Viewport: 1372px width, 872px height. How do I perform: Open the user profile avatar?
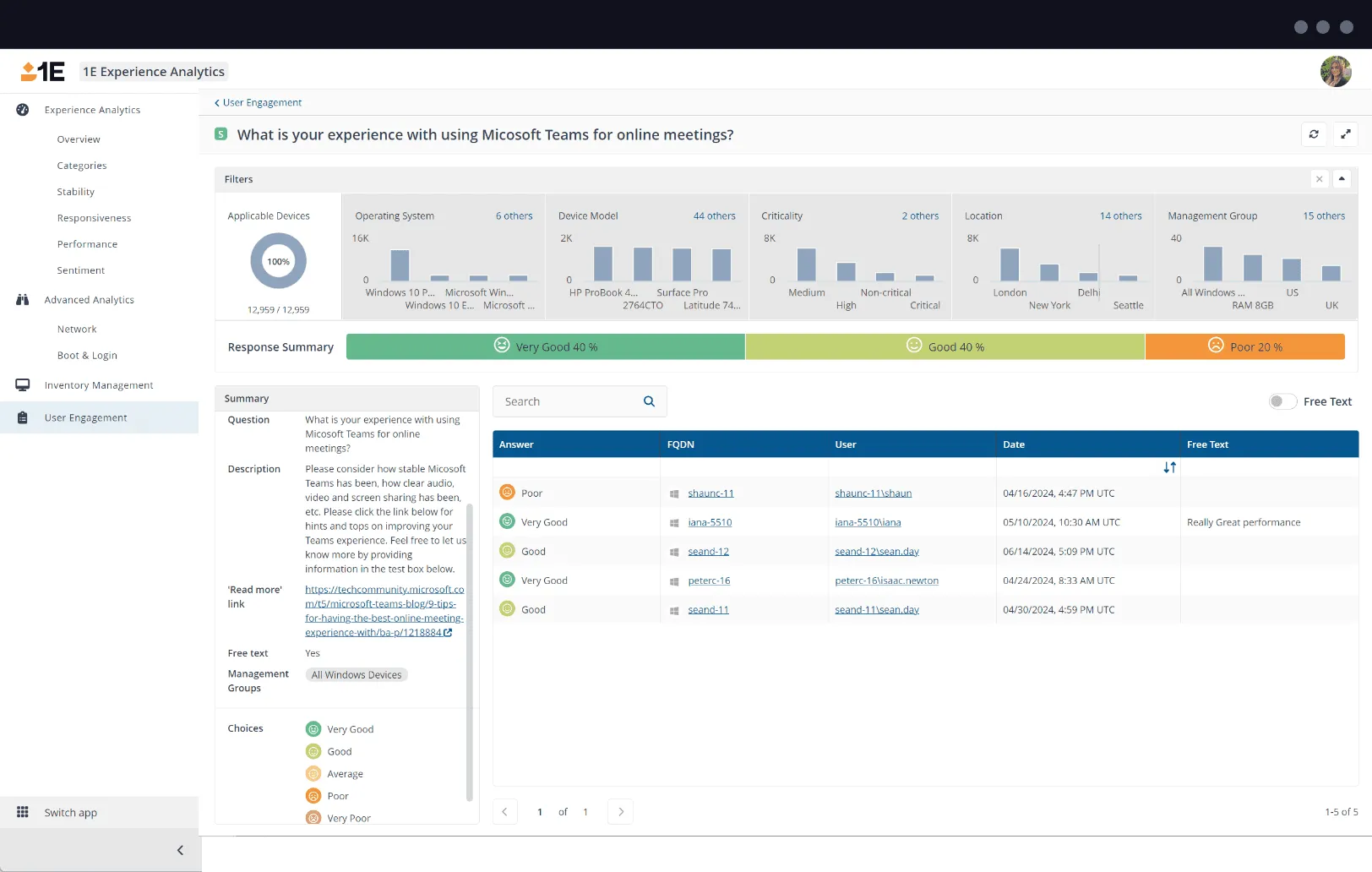coord(1336,72)
